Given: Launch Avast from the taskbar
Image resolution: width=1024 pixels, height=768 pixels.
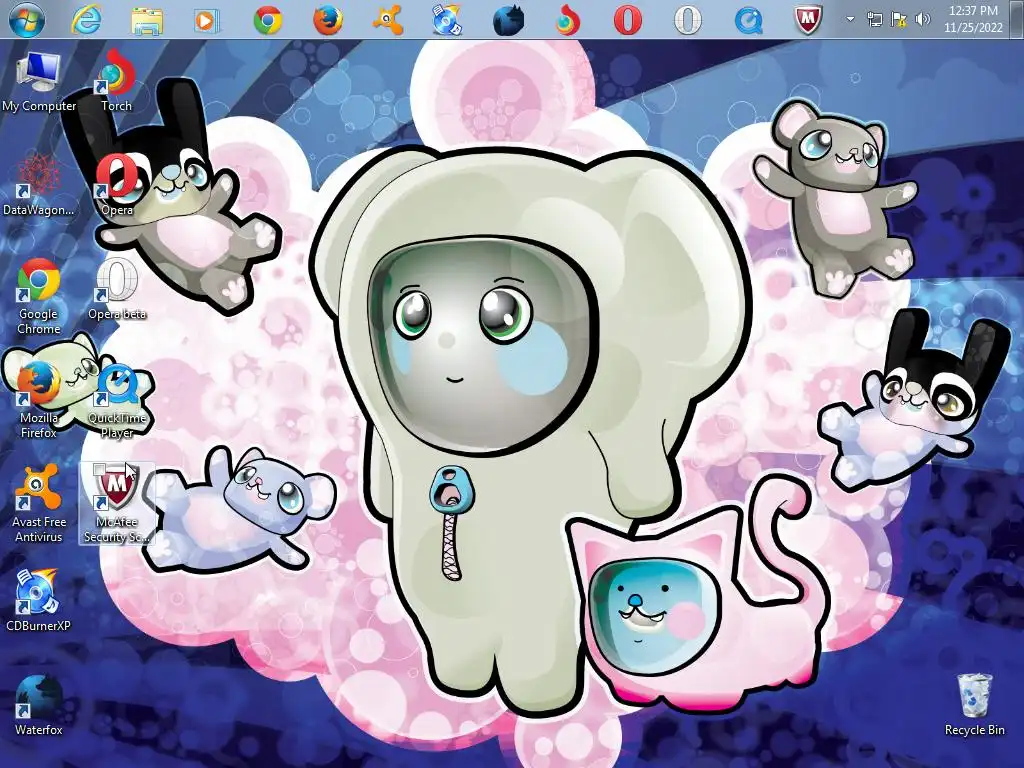Looking at the screenshot, I should click(387, 20).
